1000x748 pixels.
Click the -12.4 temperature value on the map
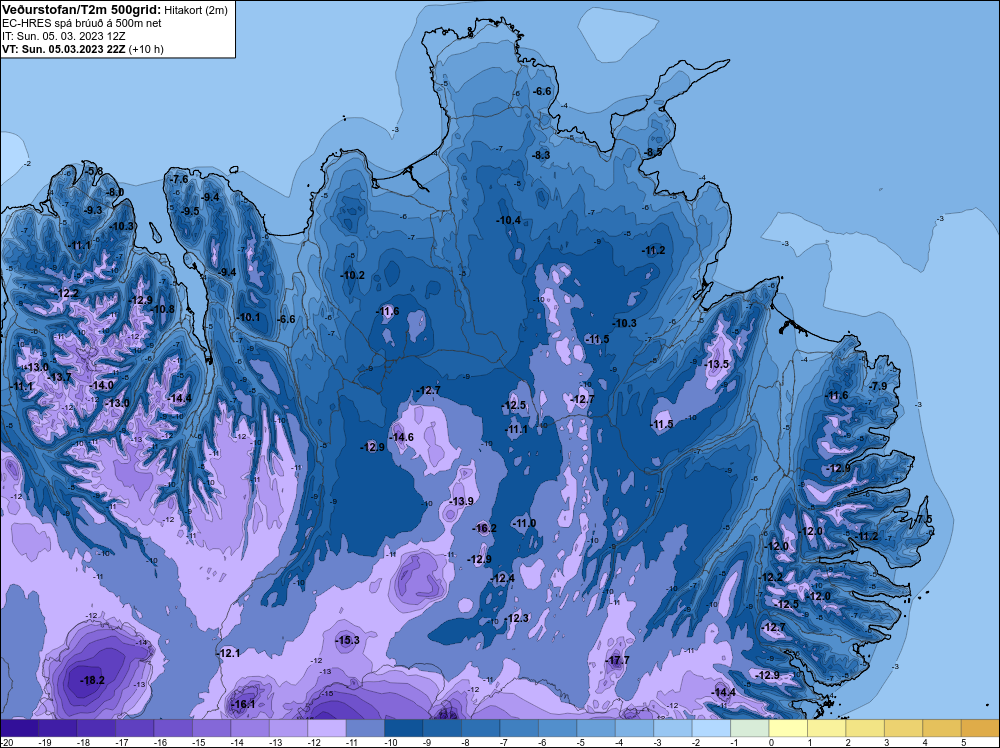[x=503, y=578]
